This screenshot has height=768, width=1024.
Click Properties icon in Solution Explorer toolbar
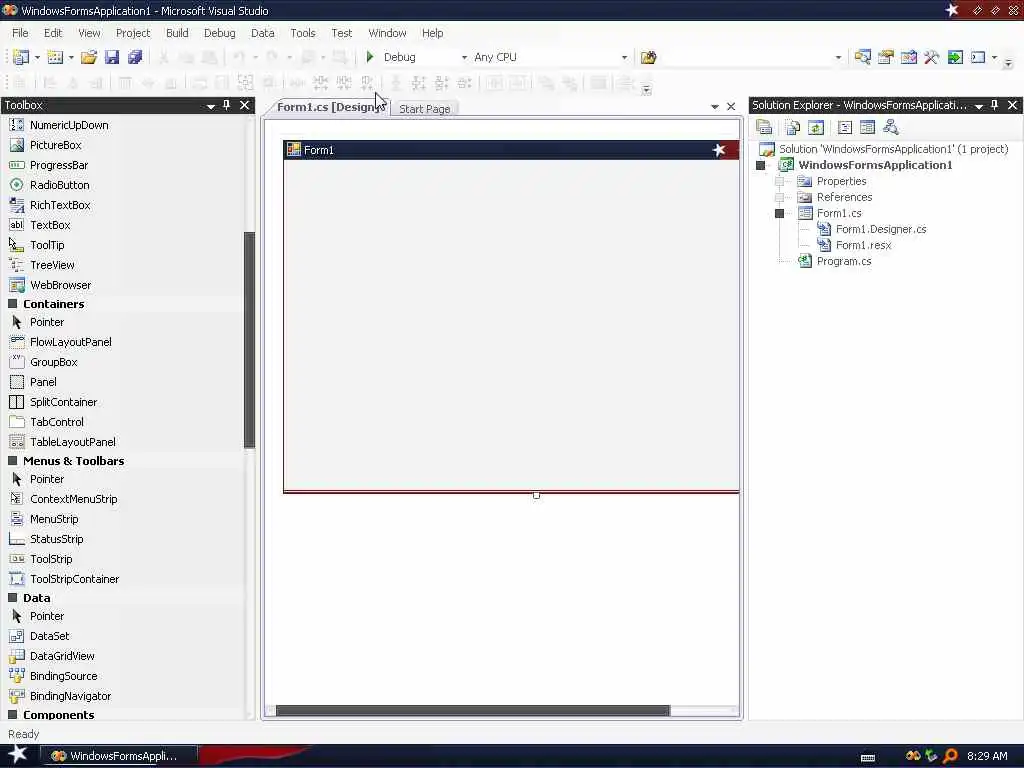coord(764,127)
